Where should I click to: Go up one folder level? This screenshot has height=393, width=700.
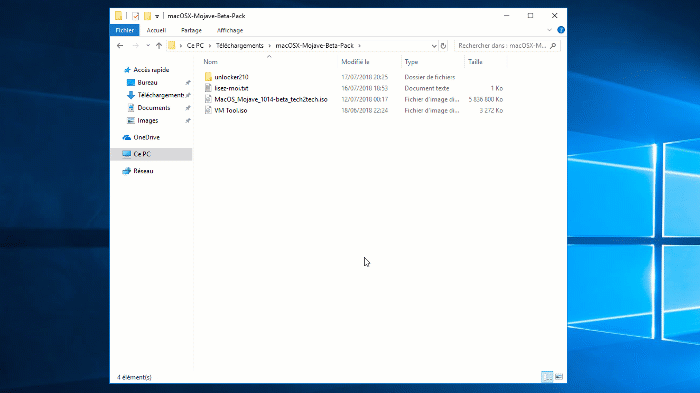[x=159, y=46]
